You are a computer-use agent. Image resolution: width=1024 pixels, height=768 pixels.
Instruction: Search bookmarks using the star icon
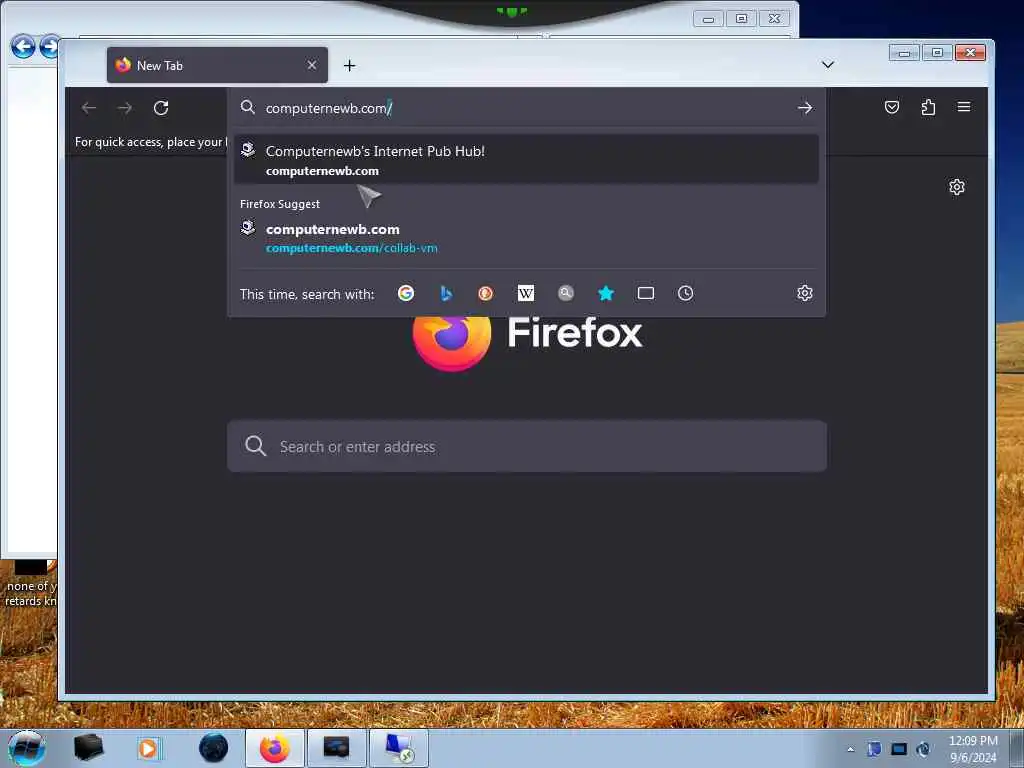coord(606,293)
